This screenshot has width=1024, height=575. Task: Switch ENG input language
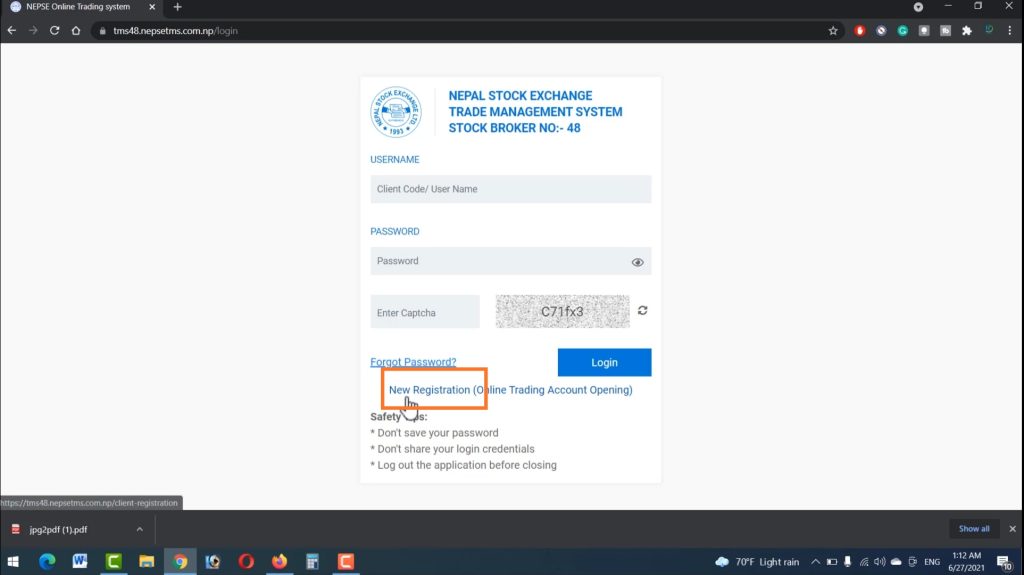point(932,562)
